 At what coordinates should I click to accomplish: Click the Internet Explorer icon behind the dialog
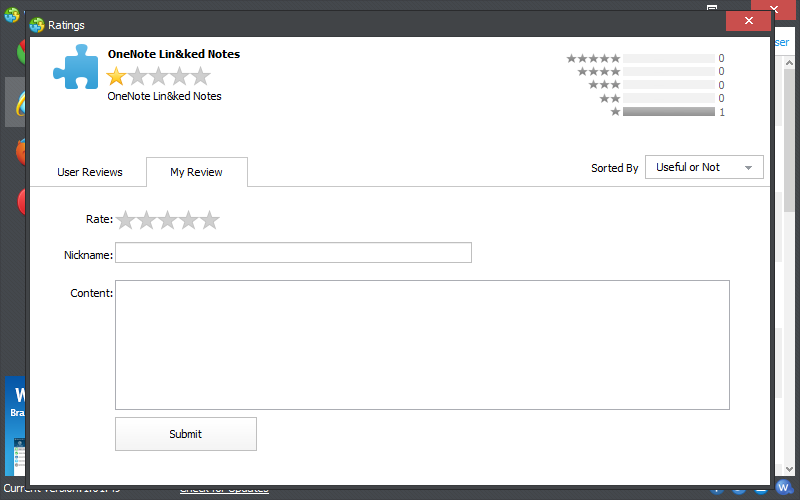[x=20, y=102]
